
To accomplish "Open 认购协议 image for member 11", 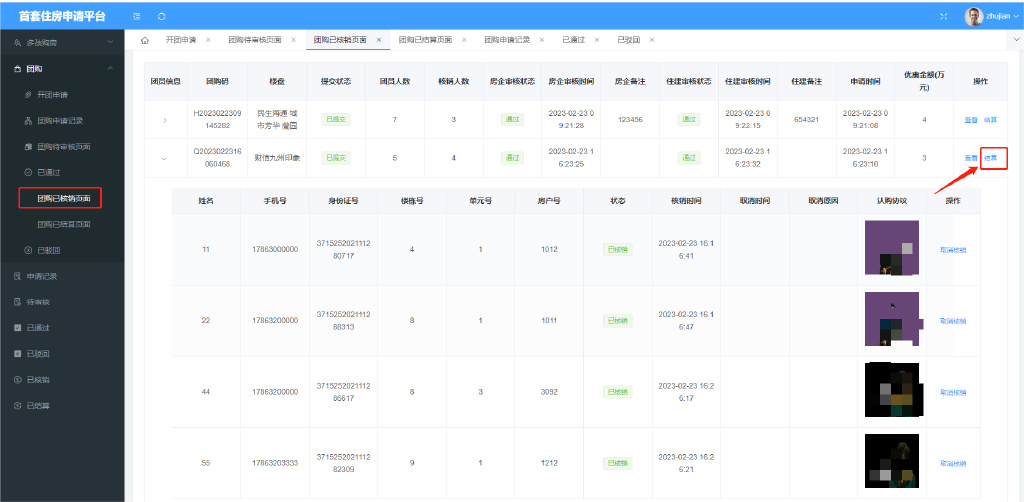I will (891, 247).
